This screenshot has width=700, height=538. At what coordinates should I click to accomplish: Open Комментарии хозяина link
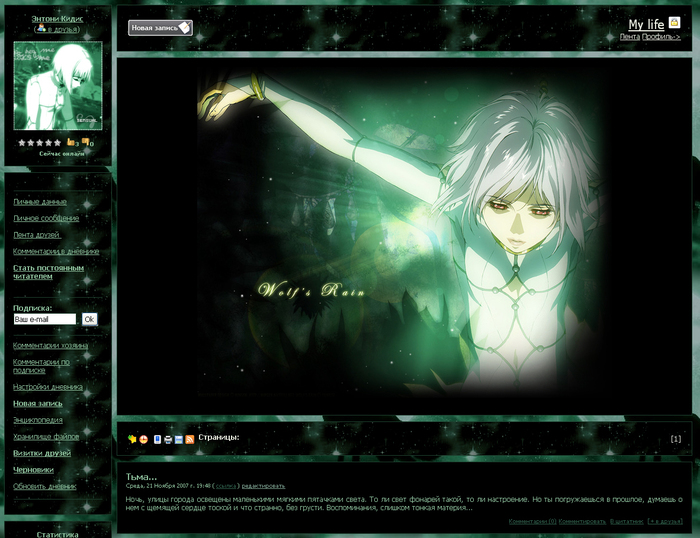click(x=50, y=346)
